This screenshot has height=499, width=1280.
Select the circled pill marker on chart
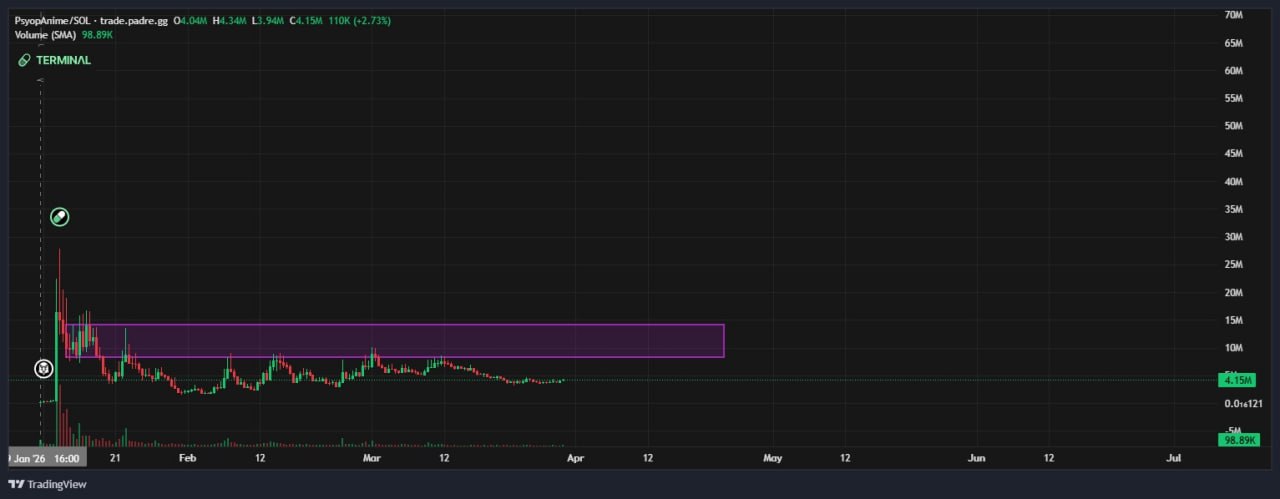point(60,217)
